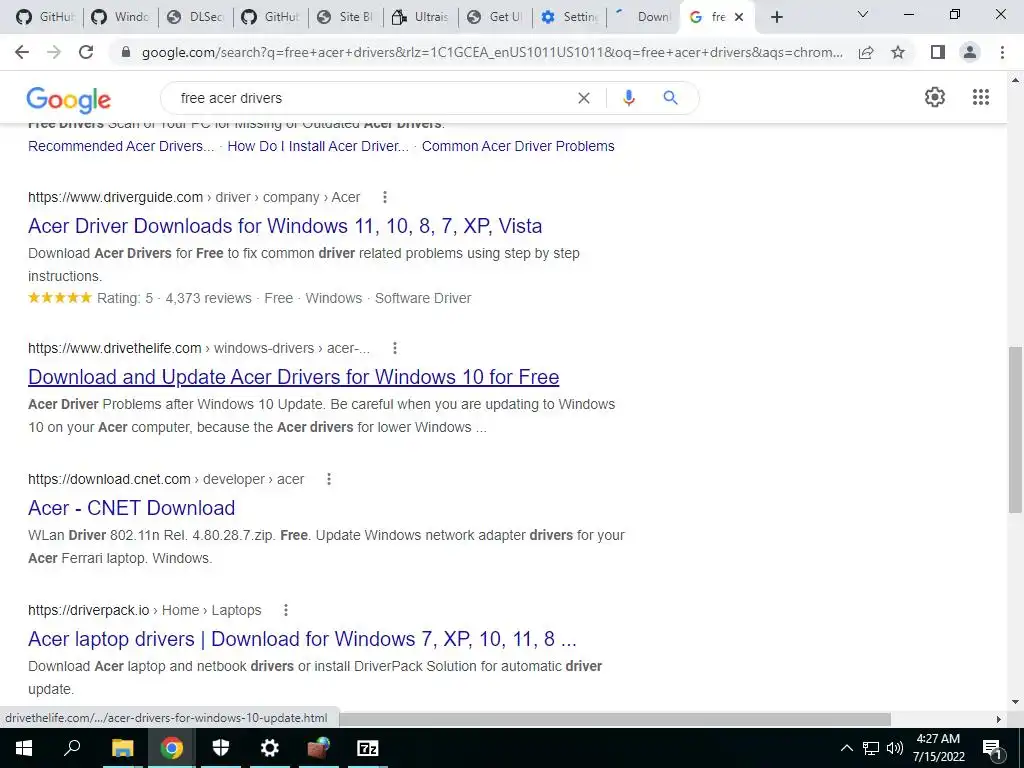View site information lock icon

pos(126,52)
